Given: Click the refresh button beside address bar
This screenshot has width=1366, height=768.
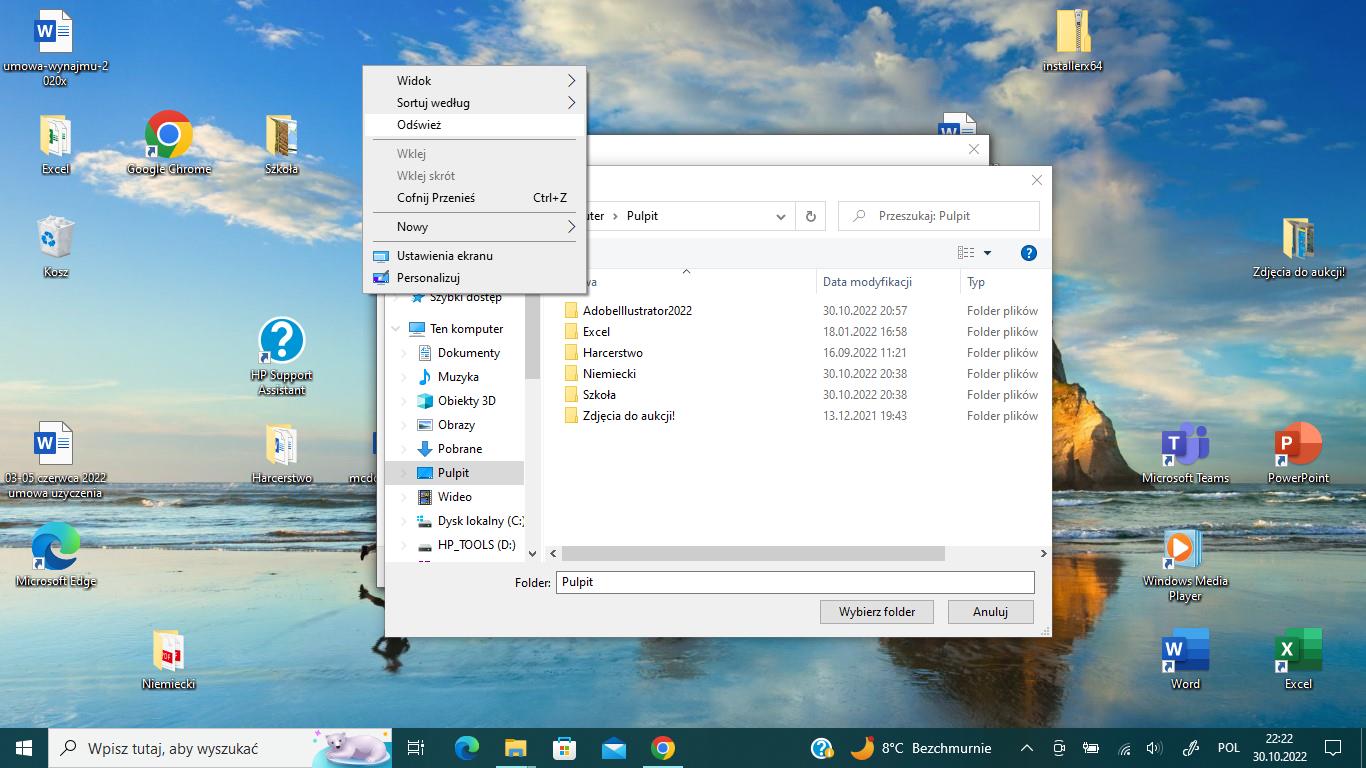Looking at the screenshot, I should click(x=810, y=216).
